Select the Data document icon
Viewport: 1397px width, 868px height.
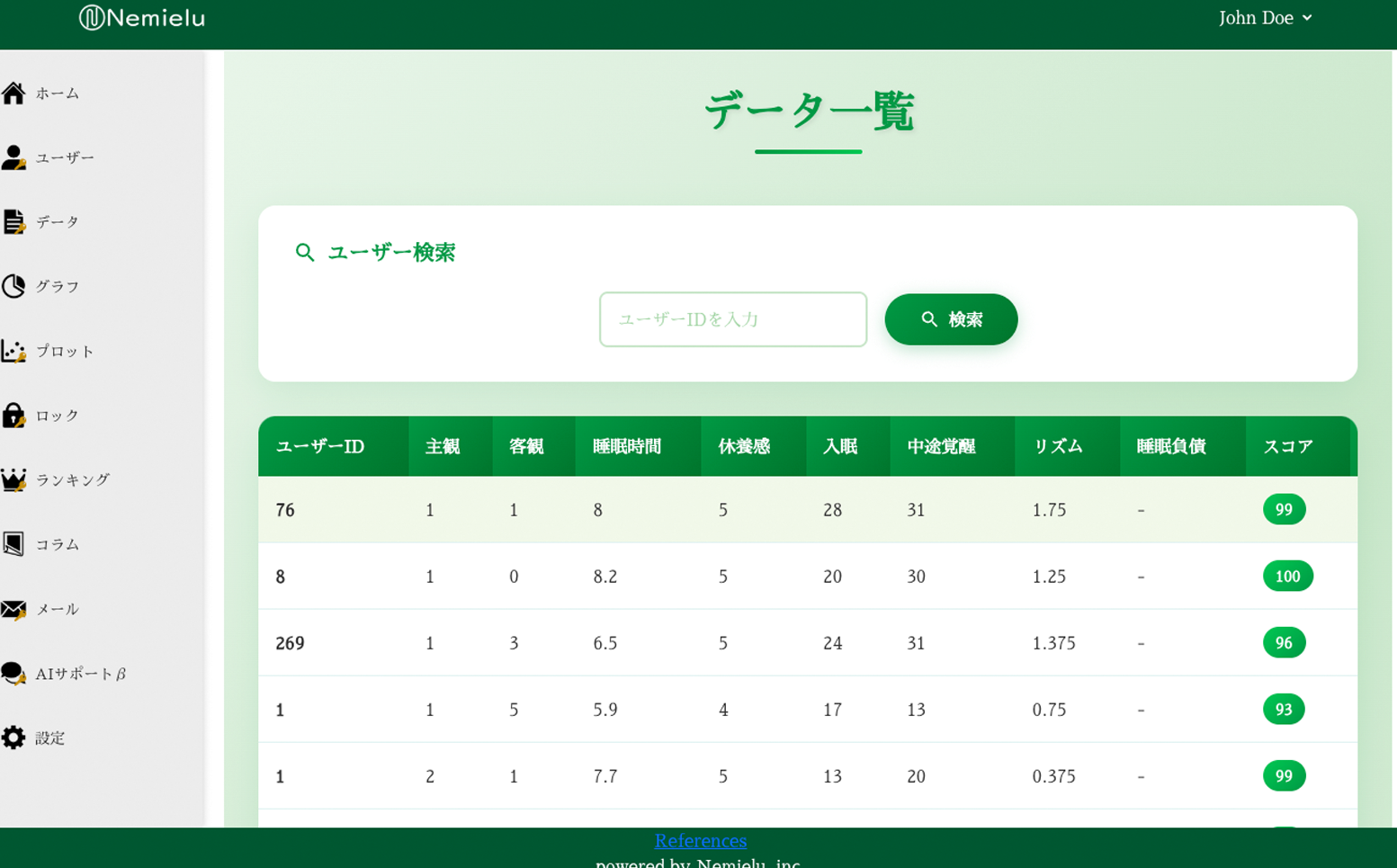click(x=13, y=222)
